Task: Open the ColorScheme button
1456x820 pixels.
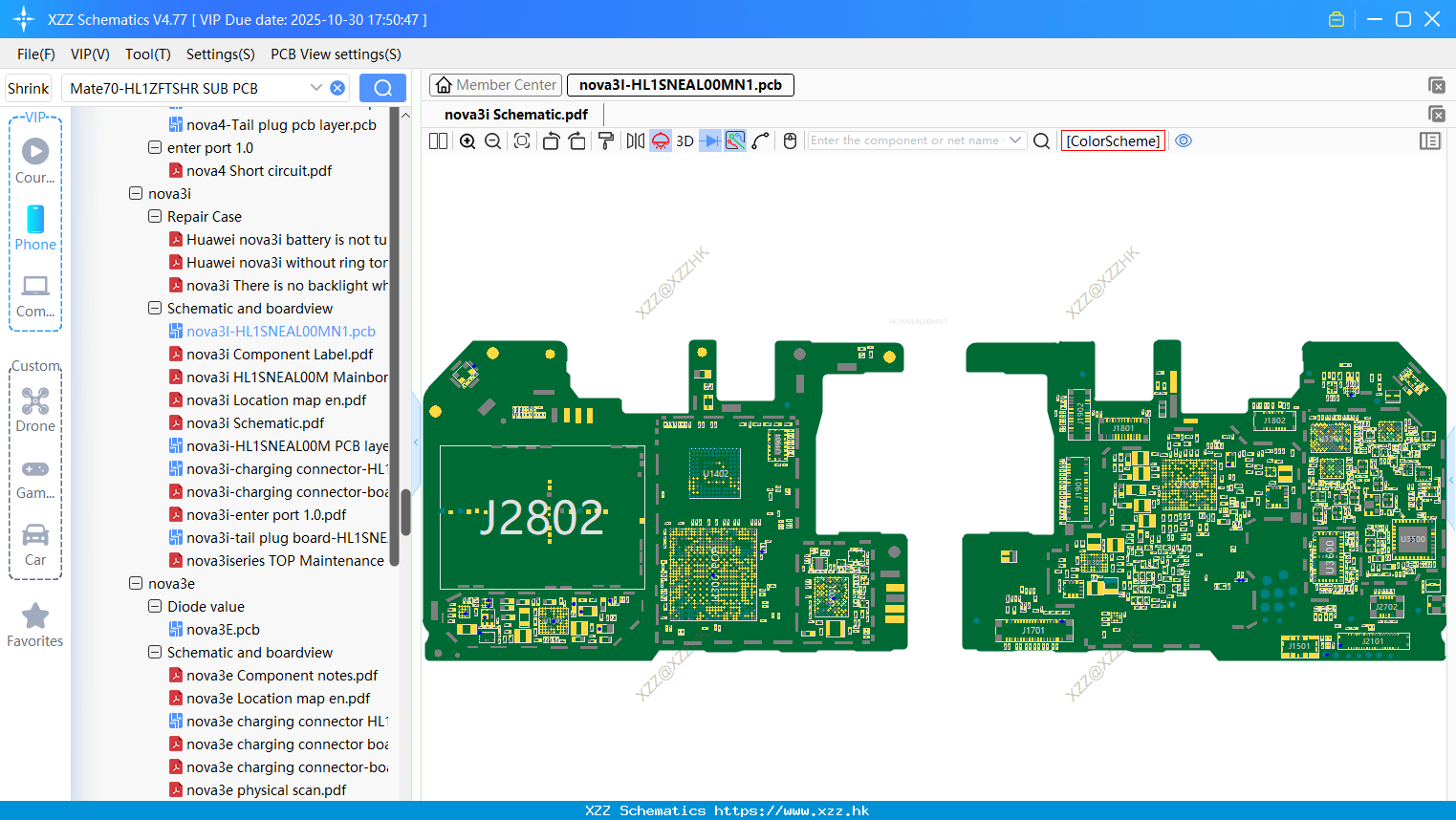Action: click(1113, 140)
